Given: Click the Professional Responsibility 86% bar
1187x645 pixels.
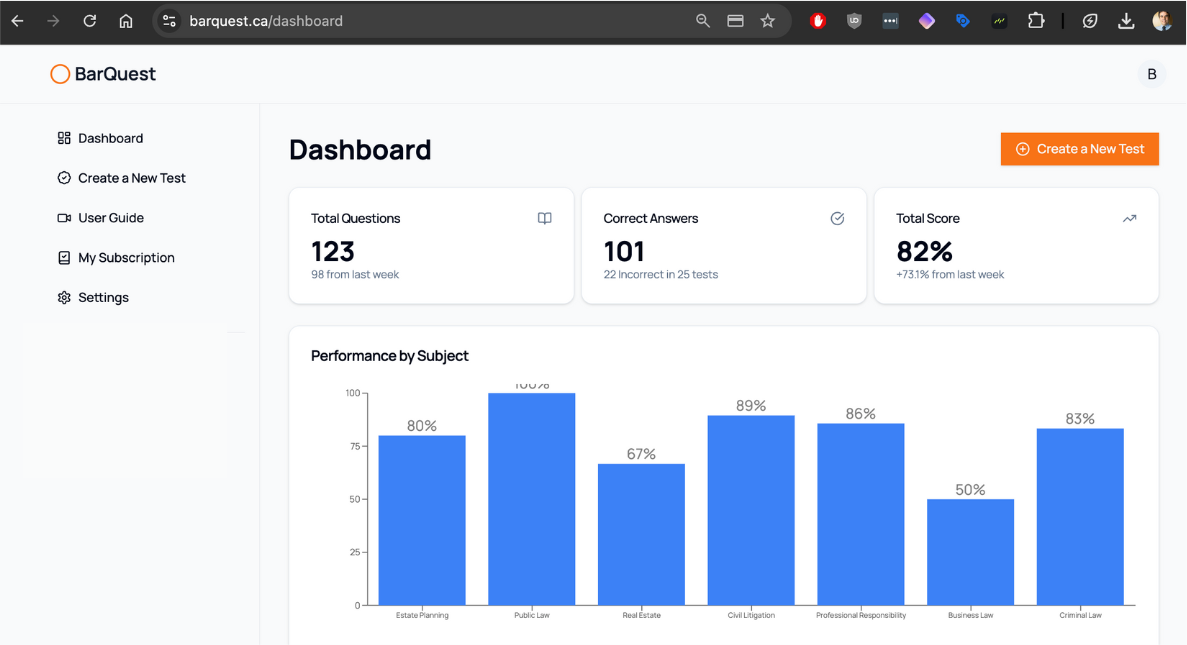Looking at the screenshot, I should (861, 514).
